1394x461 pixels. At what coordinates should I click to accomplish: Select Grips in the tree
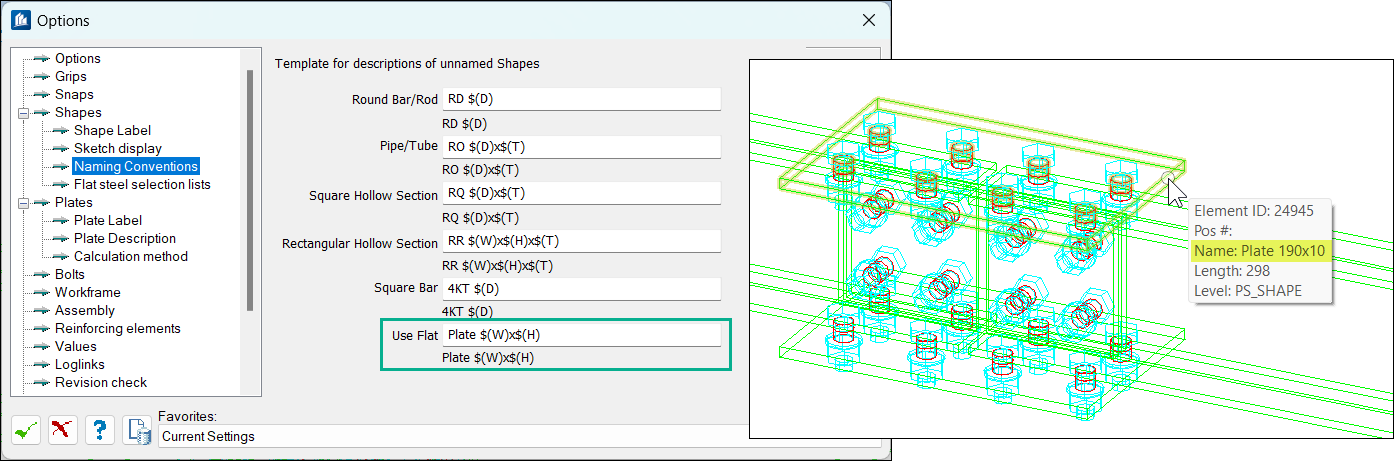[71, 77]
